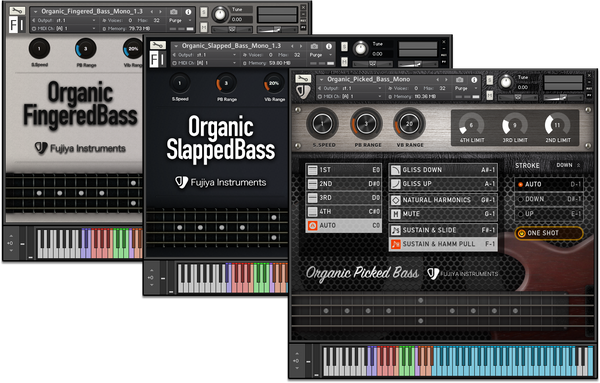Go to next preset arrow in Picked Bass
This screenshot has width=600, height=383.
pos(447,80)
